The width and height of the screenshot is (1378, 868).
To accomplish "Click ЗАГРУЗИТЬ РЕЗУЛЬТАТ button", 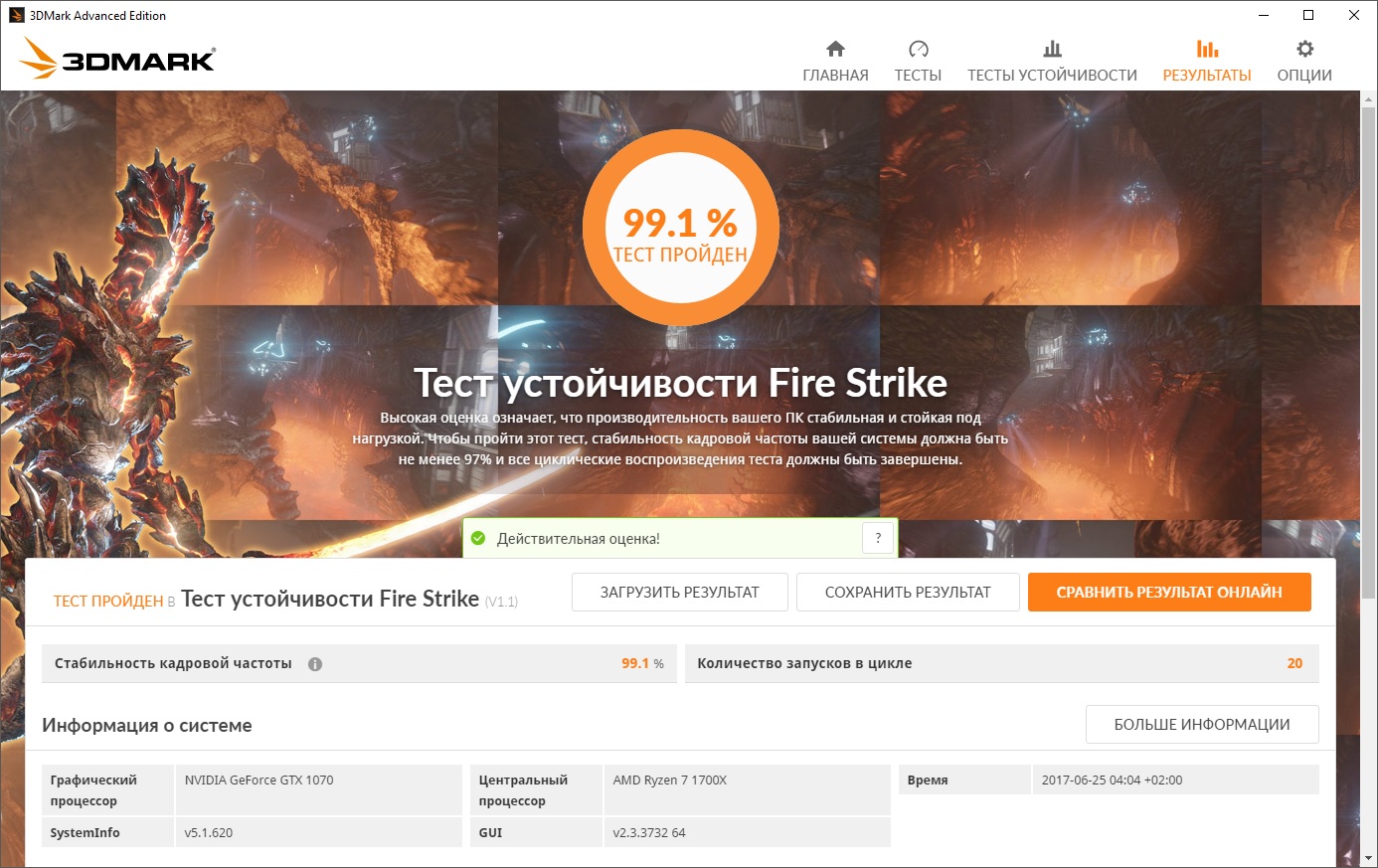I will (x=680, y=592).
